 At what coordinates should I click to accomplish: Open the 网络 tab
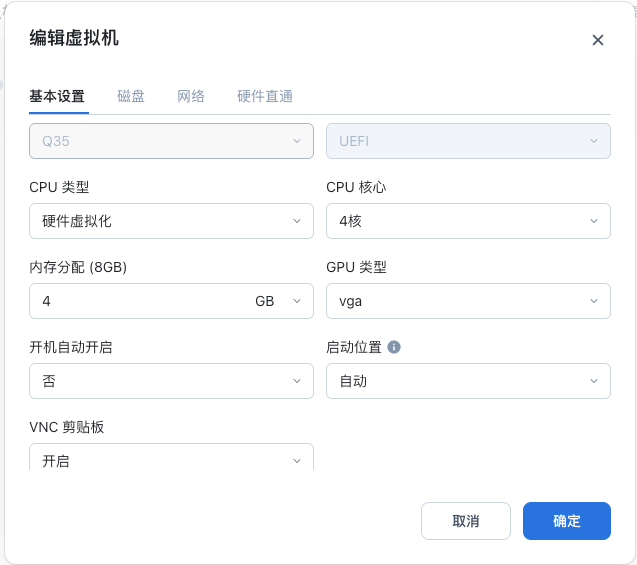(x=191, y=96)
